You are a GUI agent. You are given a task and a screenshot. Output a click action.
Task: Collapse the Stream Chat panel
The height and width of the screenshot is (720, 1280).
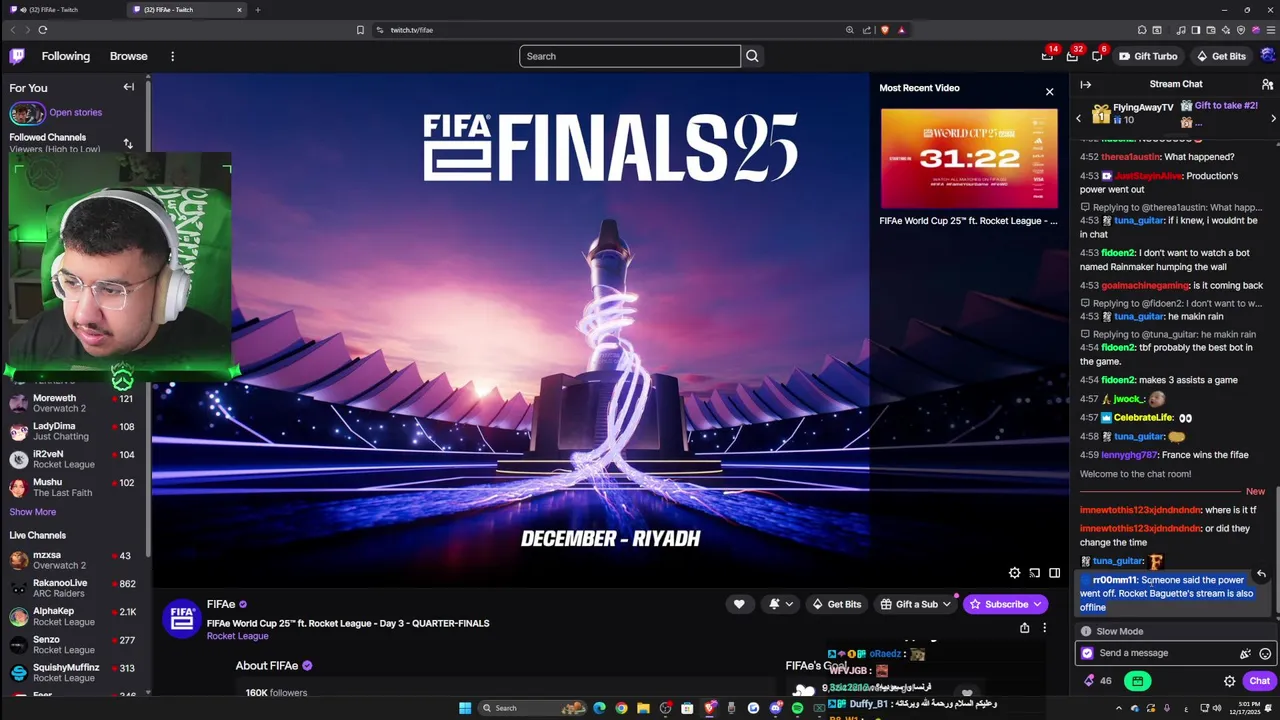tap(1085, 84)
